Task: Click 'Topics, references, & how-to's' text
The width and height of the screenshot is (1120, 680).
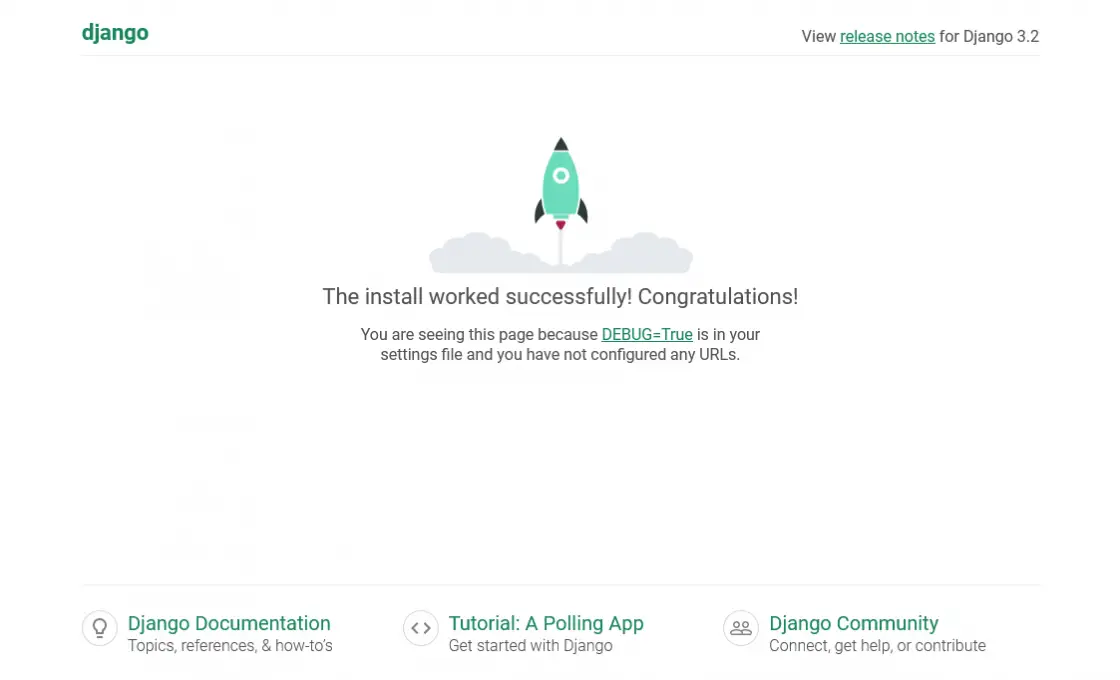Action: [230, 646]
